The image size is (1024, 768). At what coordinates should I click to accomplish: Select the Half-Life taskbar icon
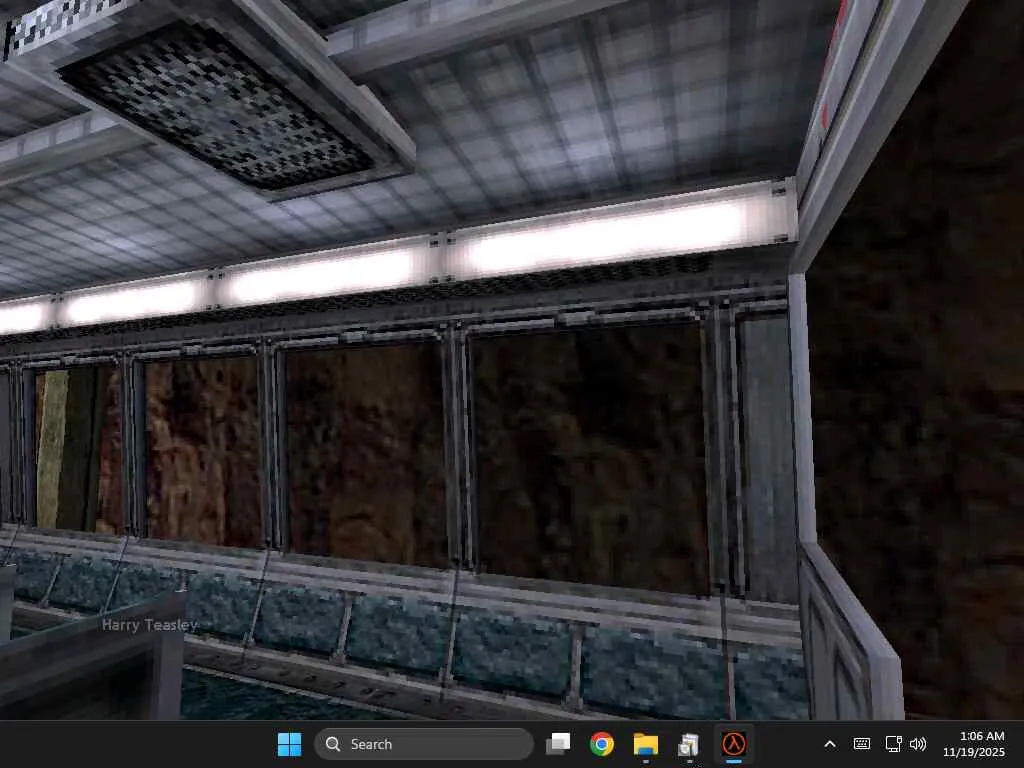[x=733, y=744]
